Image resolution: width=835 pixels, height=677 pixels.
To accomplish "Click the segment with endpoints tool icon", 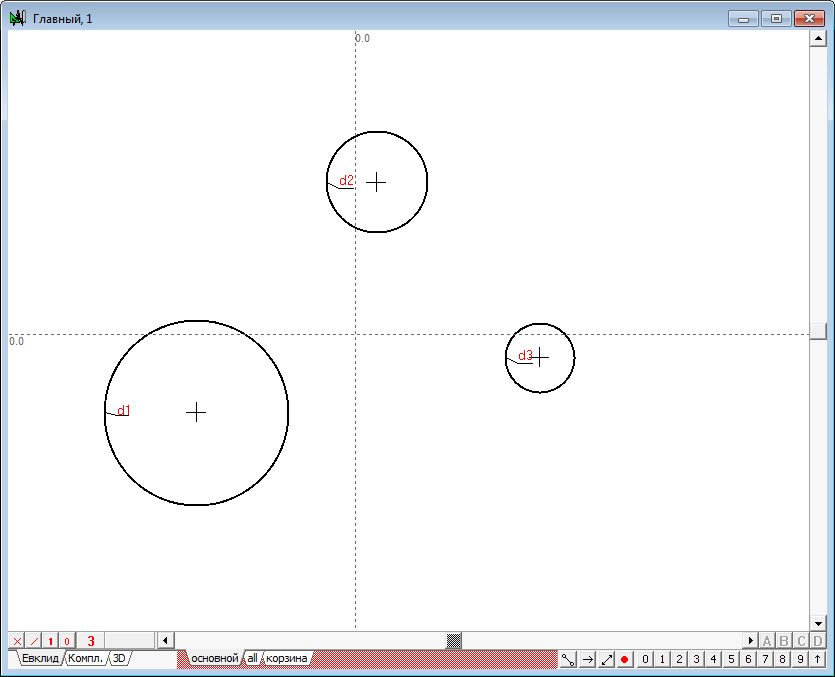I will click(x=568, y=659).
